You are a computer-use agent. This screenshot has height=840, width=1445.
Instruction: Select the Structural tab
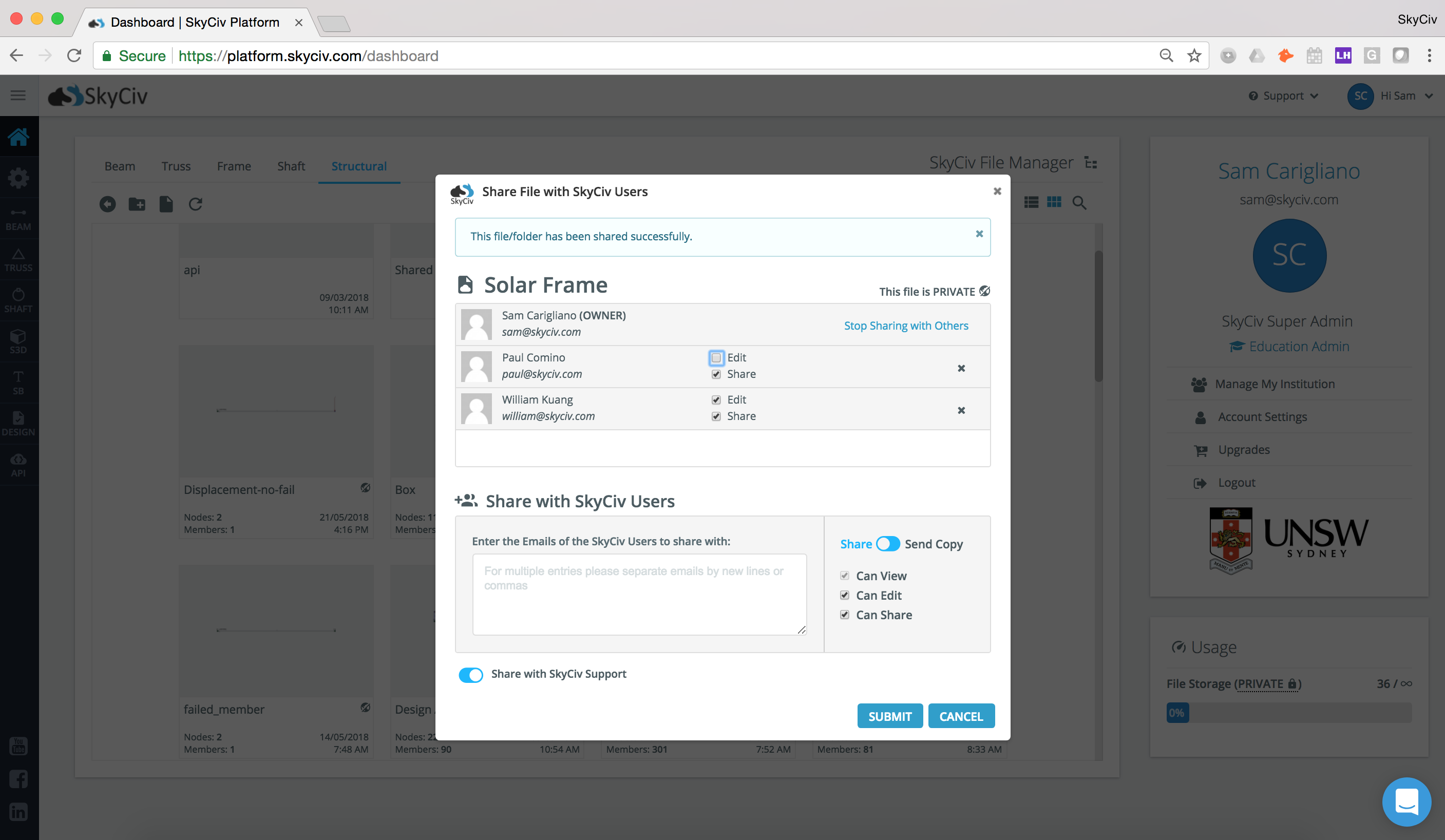(359, 166)
